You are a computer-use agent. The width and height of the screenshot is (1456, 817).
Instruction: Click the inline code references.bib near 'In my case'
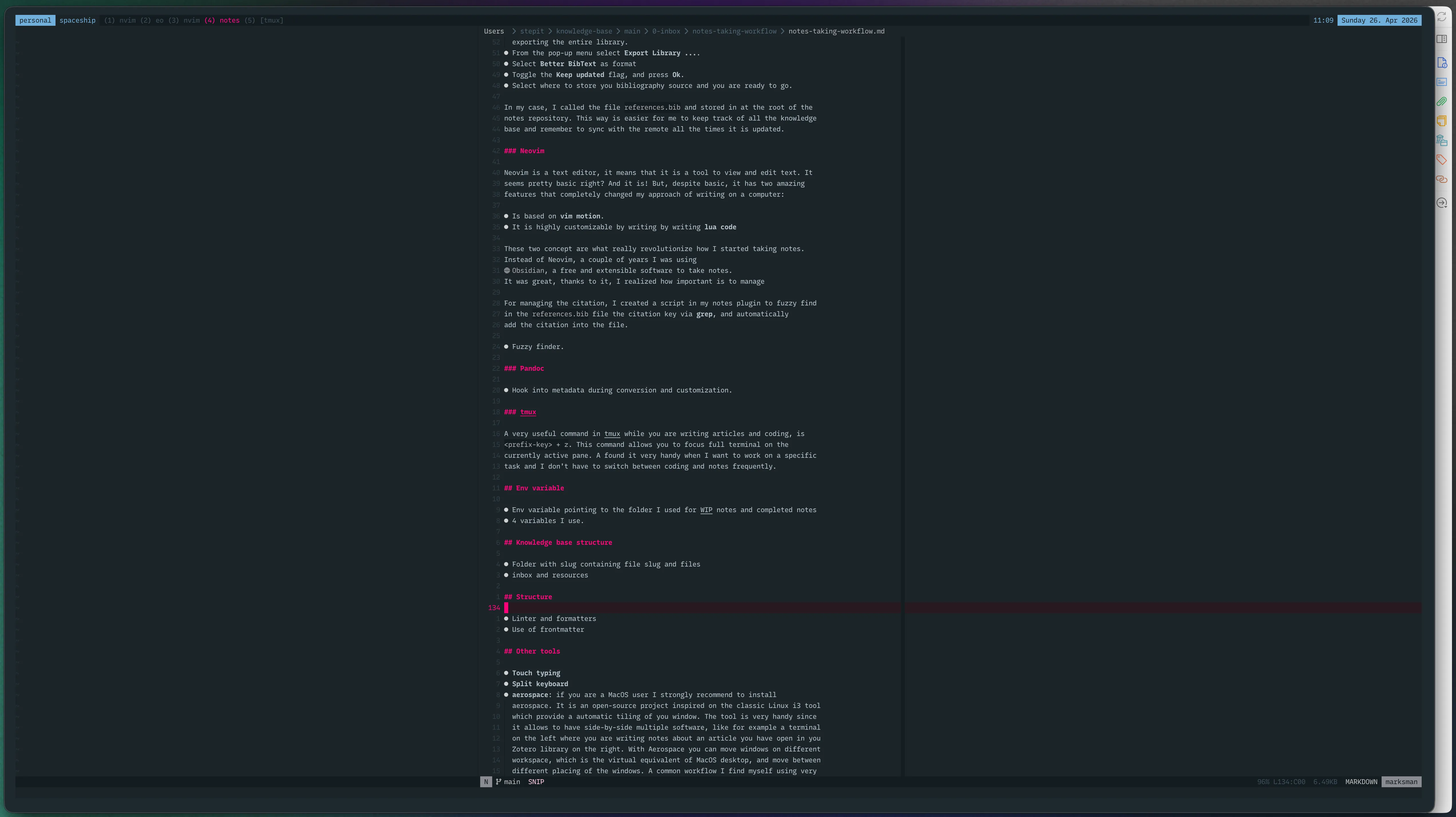(652, 107)
